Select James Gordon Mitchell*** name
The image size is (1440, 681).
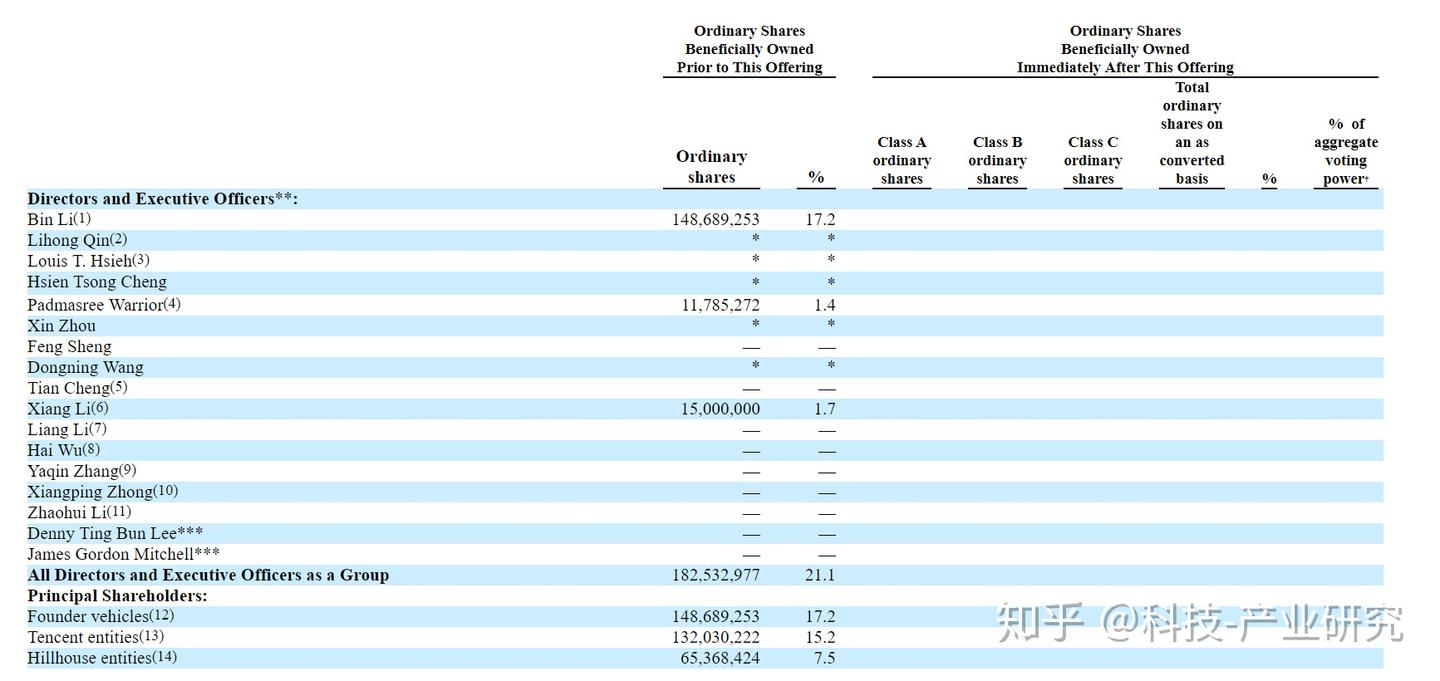[124, 554]
